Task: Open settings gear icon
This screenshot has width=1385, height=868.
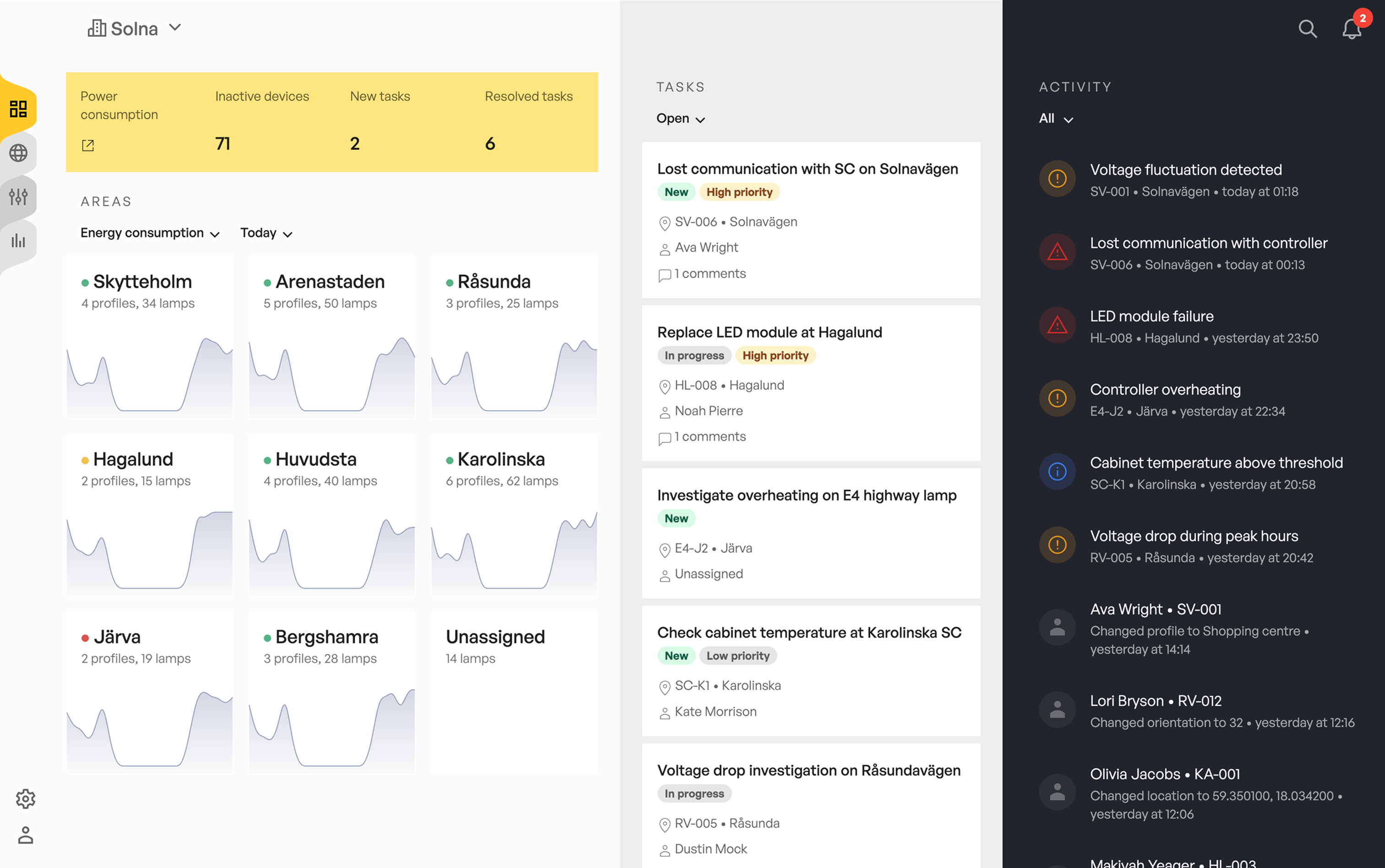Action: (x=25, y=798)
